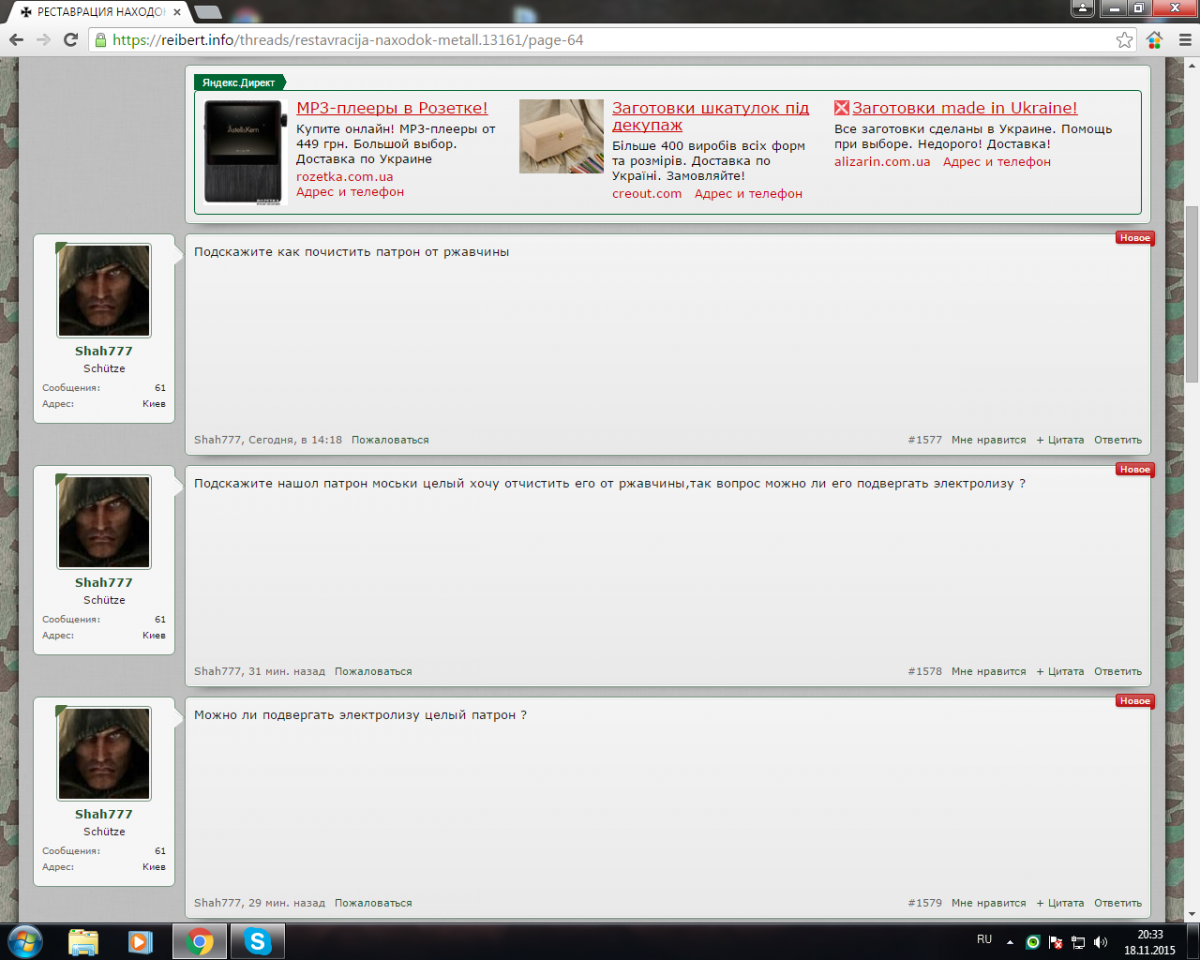Click the wooden box ad image
Viewport: 1200px width, 960px height.
point(561,136)
